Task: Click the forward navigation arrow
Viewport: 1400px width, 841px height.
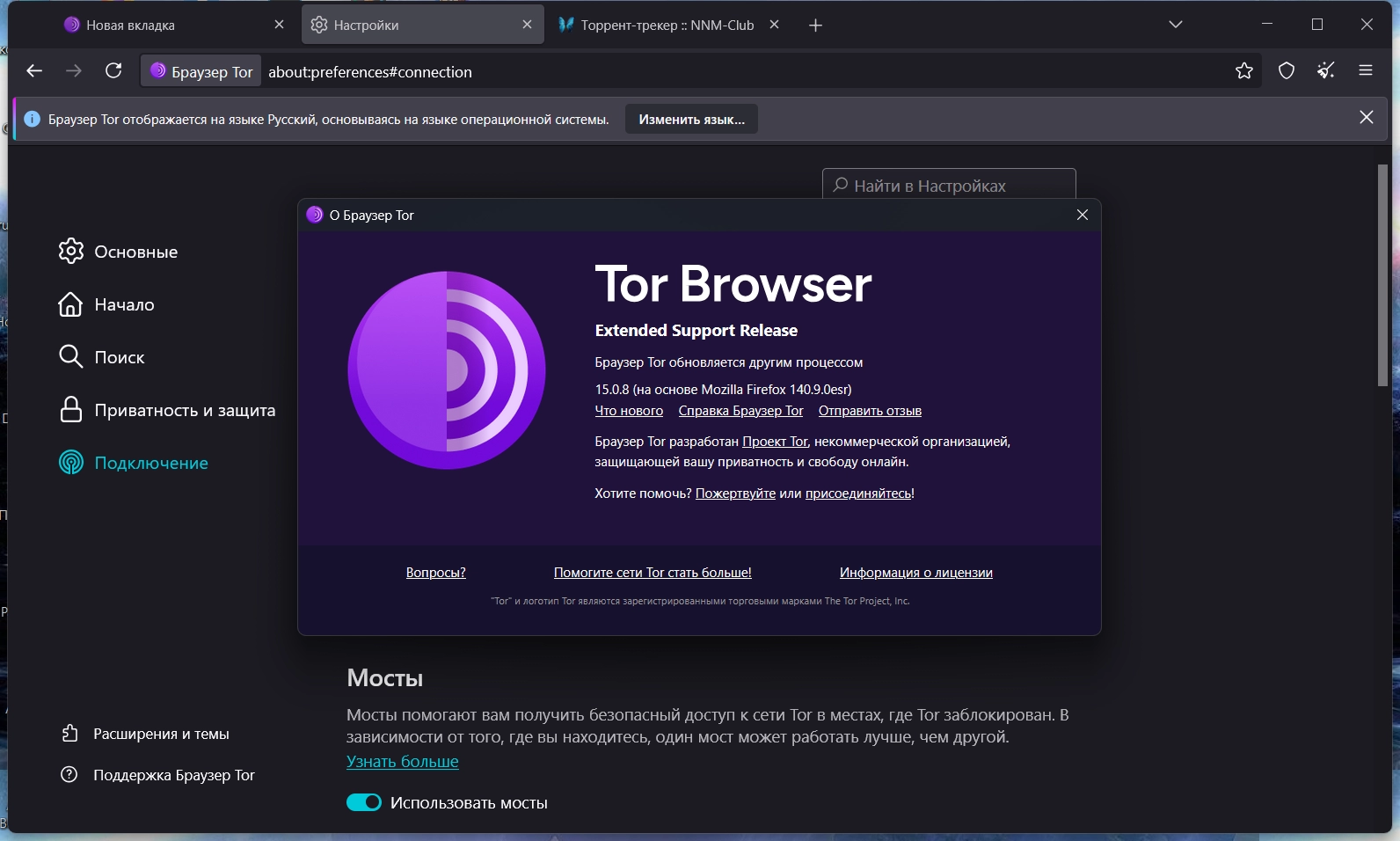Action: (74, 71)
